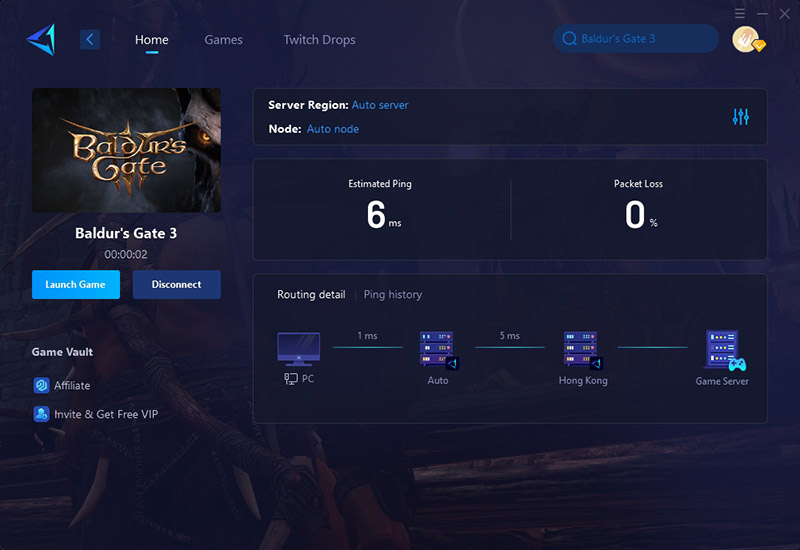The image size is (800, 550).
Task: Open Invite & Get Free VIP
Action: (106, 414)
